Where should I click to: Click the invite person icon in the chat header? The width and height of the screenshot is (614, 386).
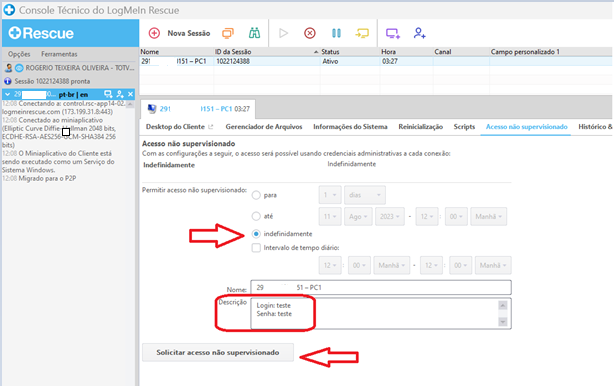click(x=120, y=94)
